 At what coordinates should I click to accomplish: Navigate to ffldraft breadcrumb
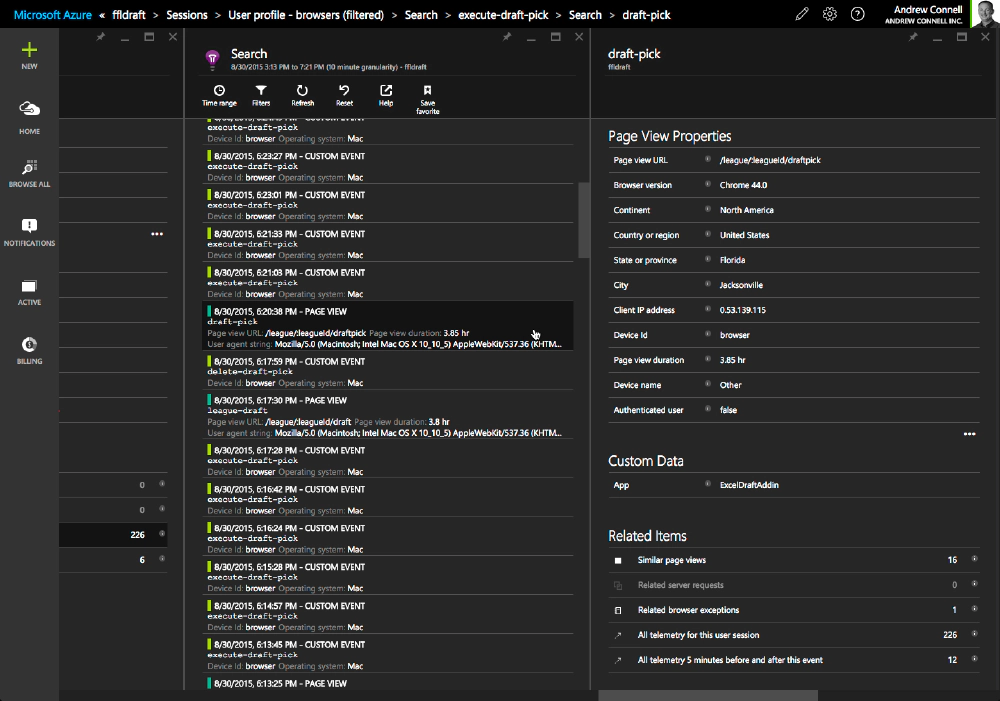pos(129,15)
